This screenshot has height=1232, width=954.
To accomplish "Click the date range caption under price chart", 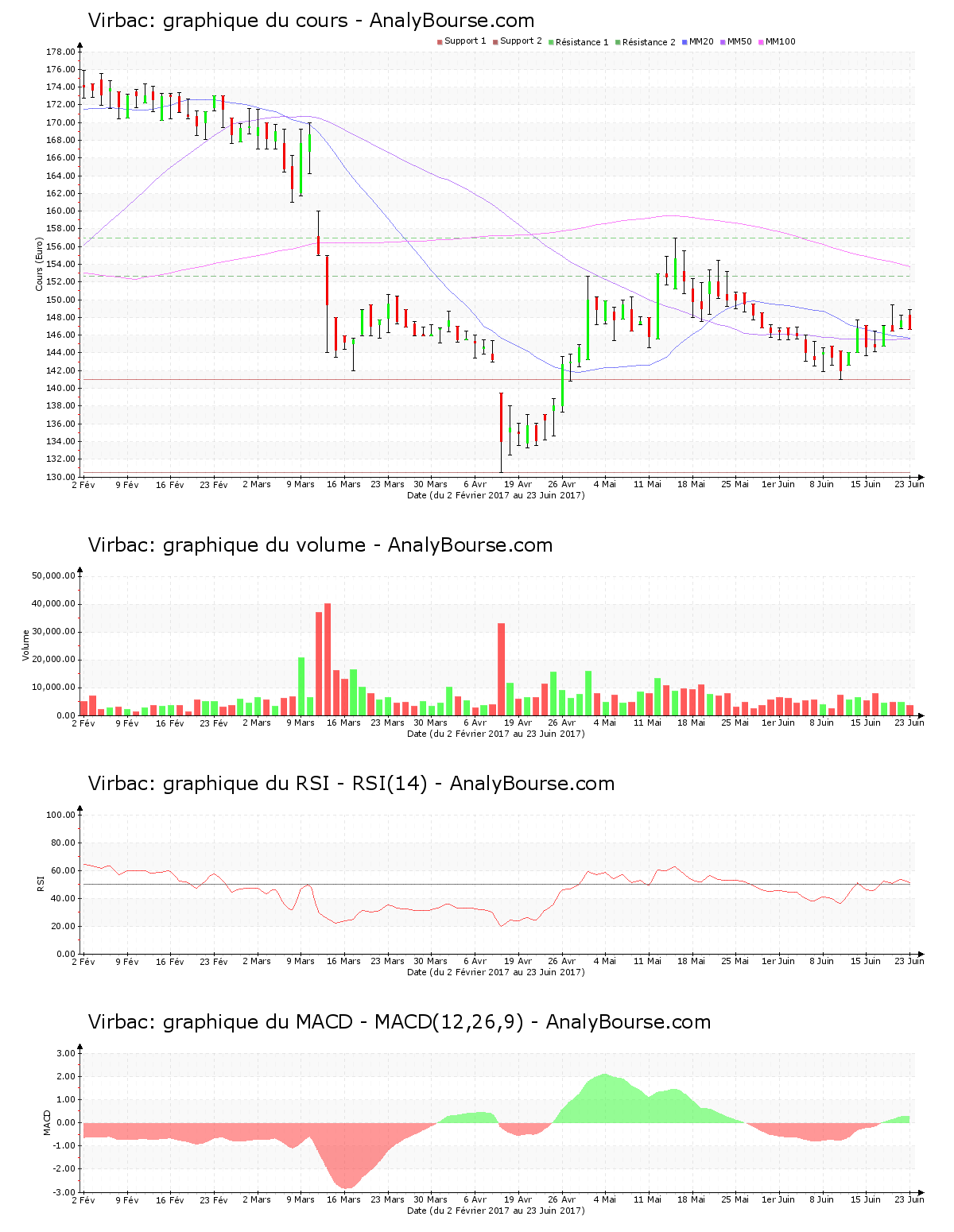I will point(495,495).
